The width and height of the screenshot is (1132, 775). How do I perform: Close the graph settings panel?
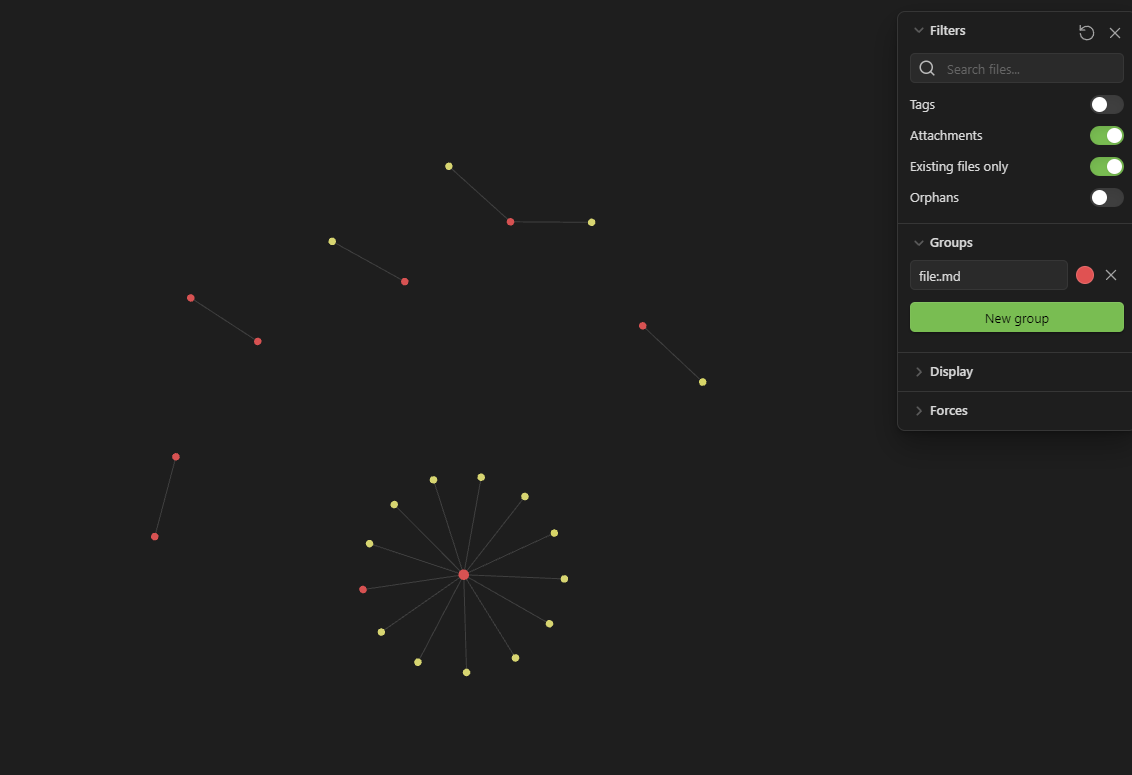pos(1115,33)
